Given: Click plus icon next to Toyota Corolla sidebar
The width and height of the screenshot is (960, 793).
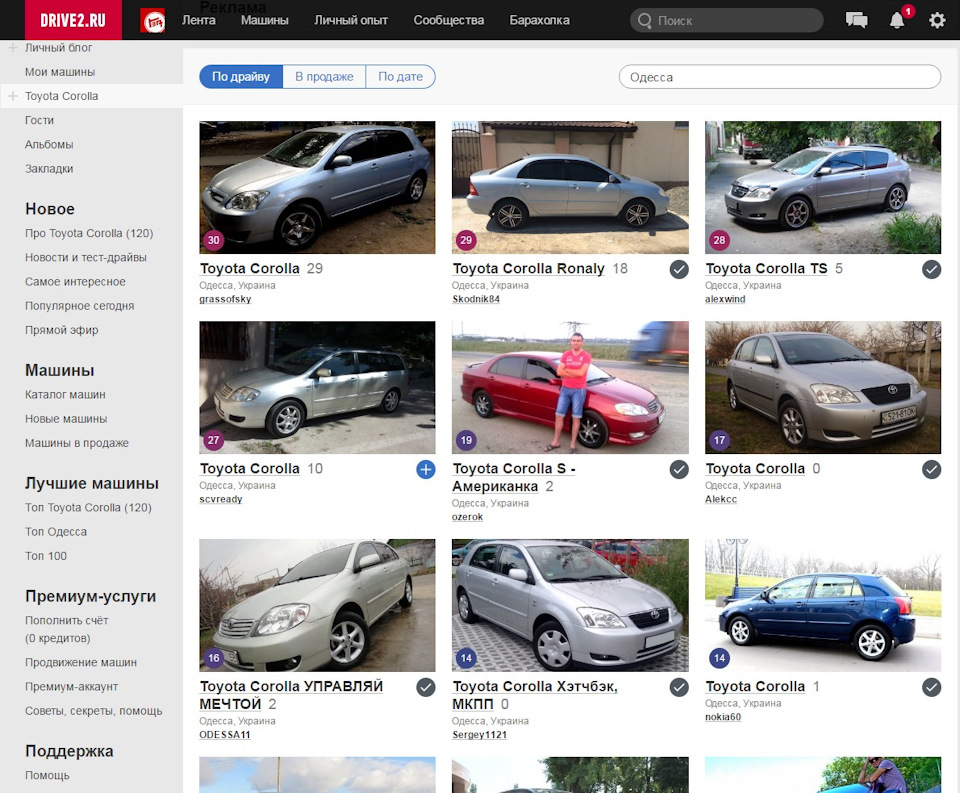Looking at the screenshot, I should 12,96.
